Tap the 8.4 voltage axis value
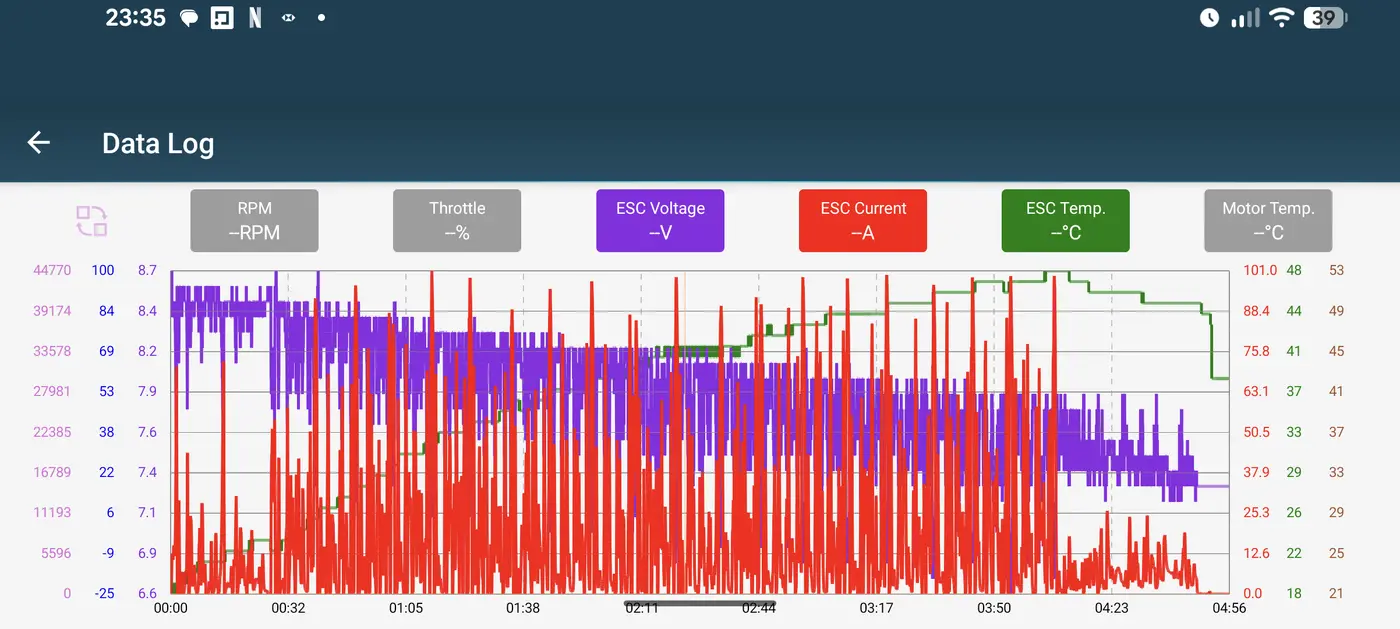 pos(147,311)
